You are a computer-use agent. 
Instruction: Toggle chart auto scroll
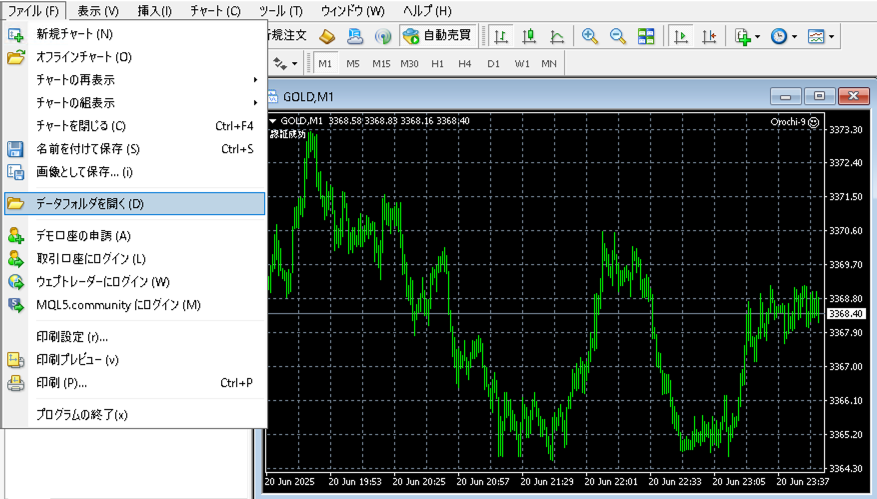click(x=681, y=37)
